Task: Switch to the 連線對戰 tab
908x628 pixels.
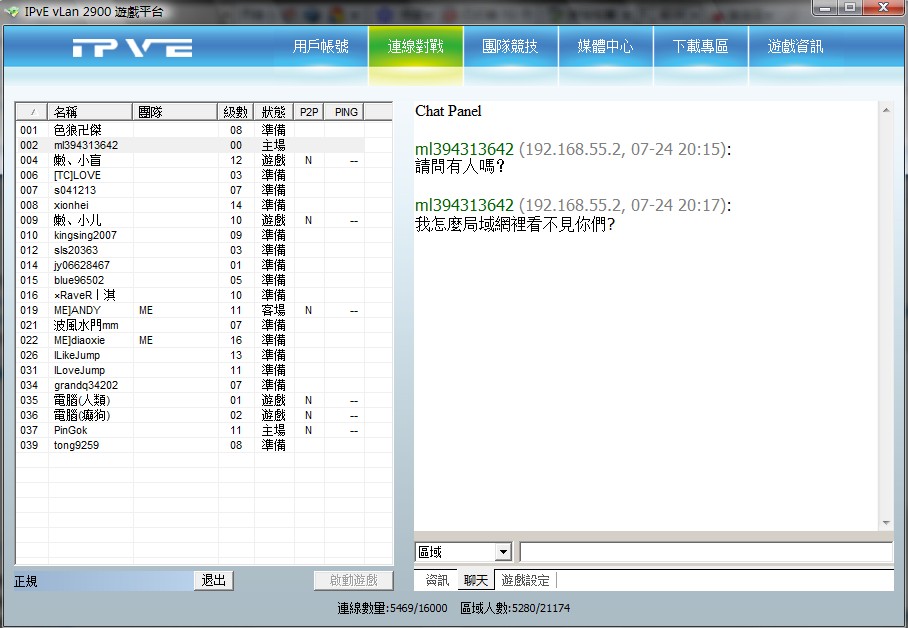Action: pos(416,47)
